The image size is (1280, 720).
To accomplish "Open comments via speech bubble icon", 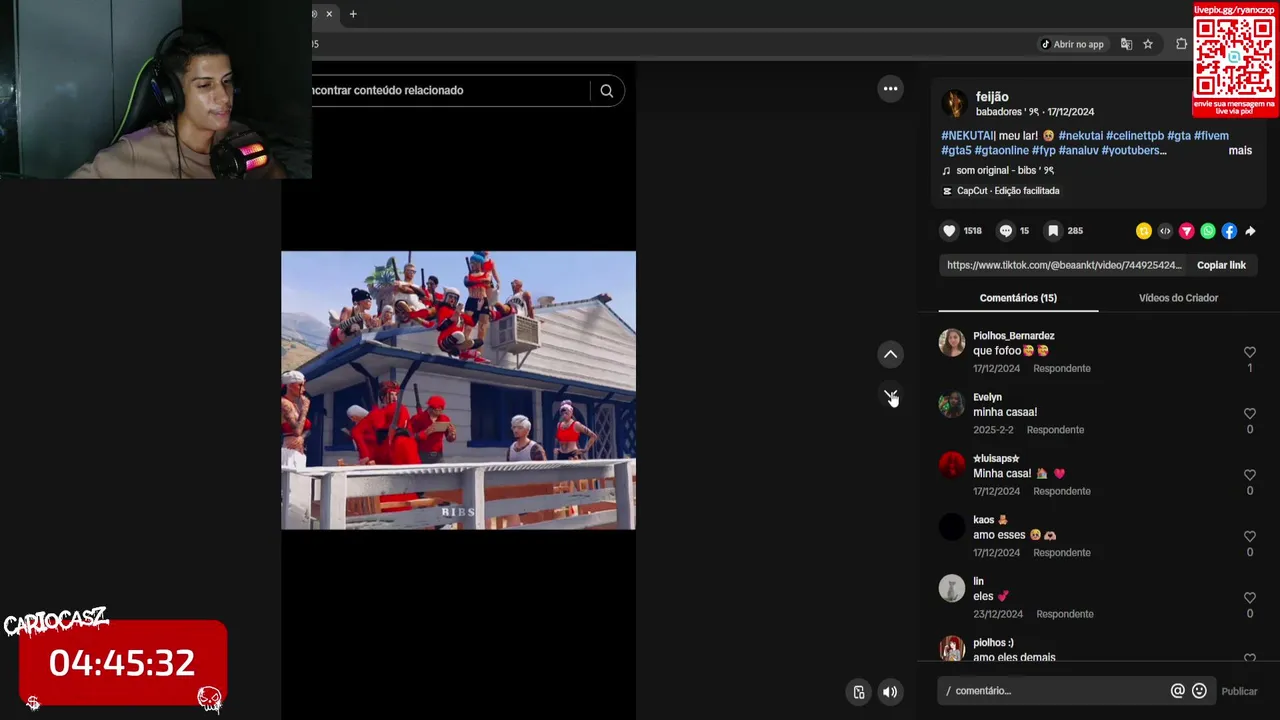I will 1006,231.
